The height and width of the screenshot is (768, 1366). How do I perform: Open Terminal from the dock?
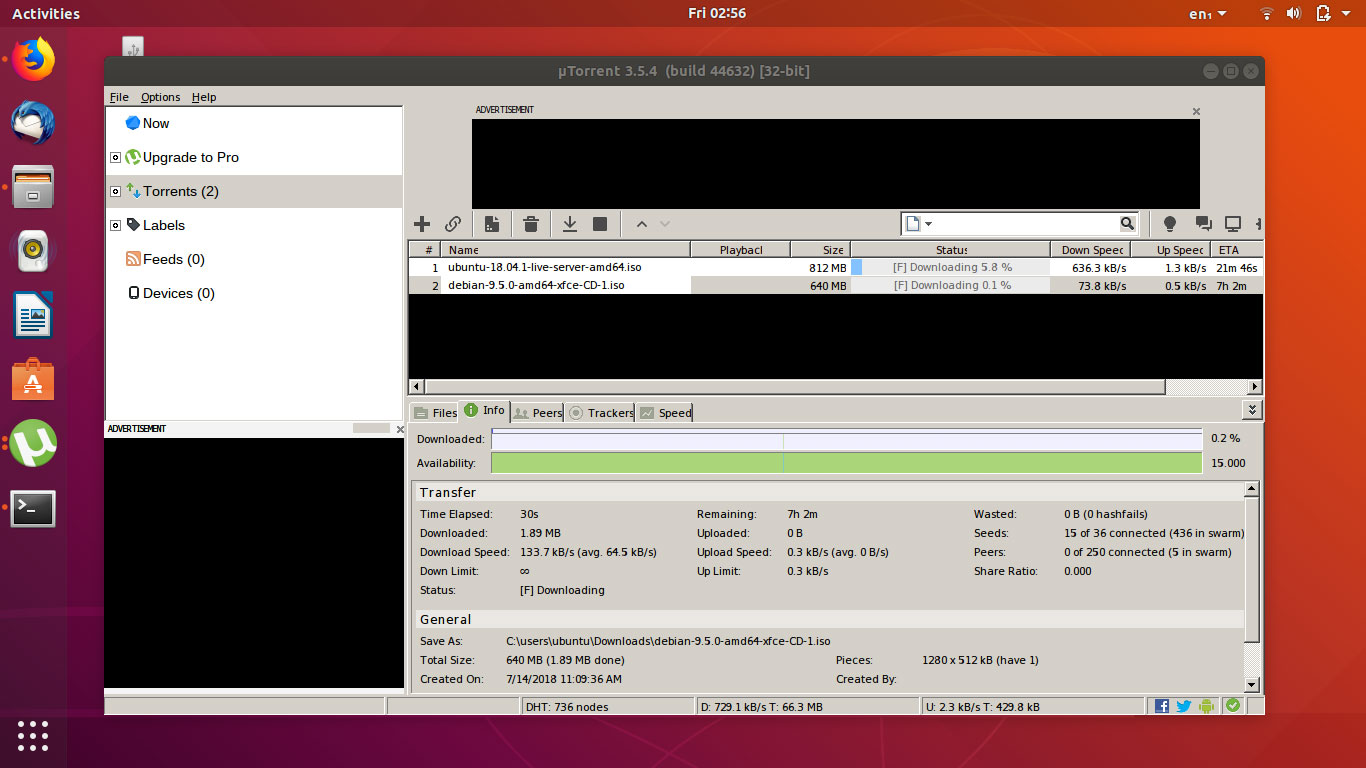[x=33, y=508]
